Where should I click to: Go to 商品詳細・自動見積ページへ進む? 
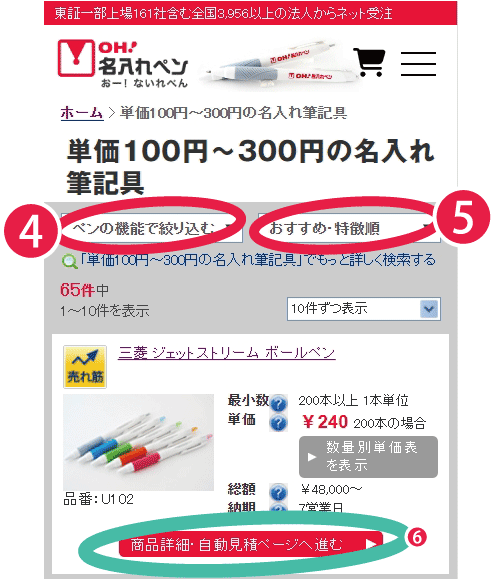[x=251, y=544]
